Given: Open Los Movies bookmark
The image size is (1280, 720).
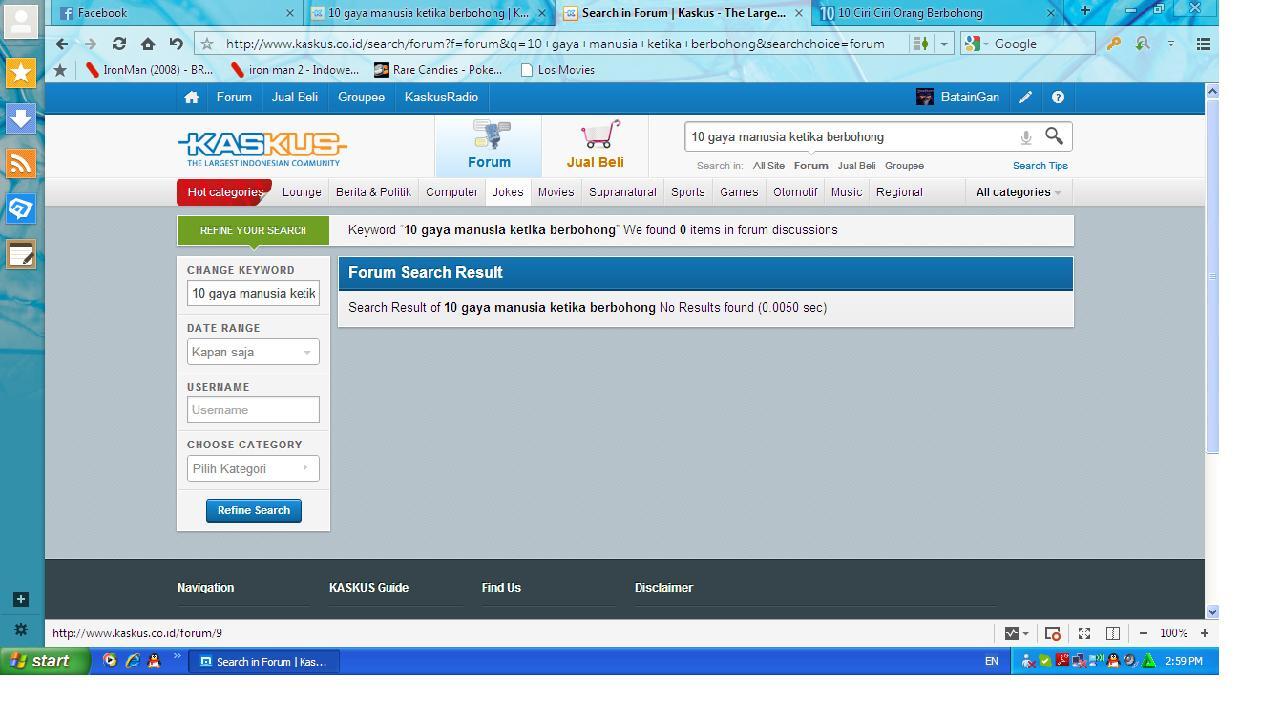Looking at the screenshot, I should [x=558, y=70].
